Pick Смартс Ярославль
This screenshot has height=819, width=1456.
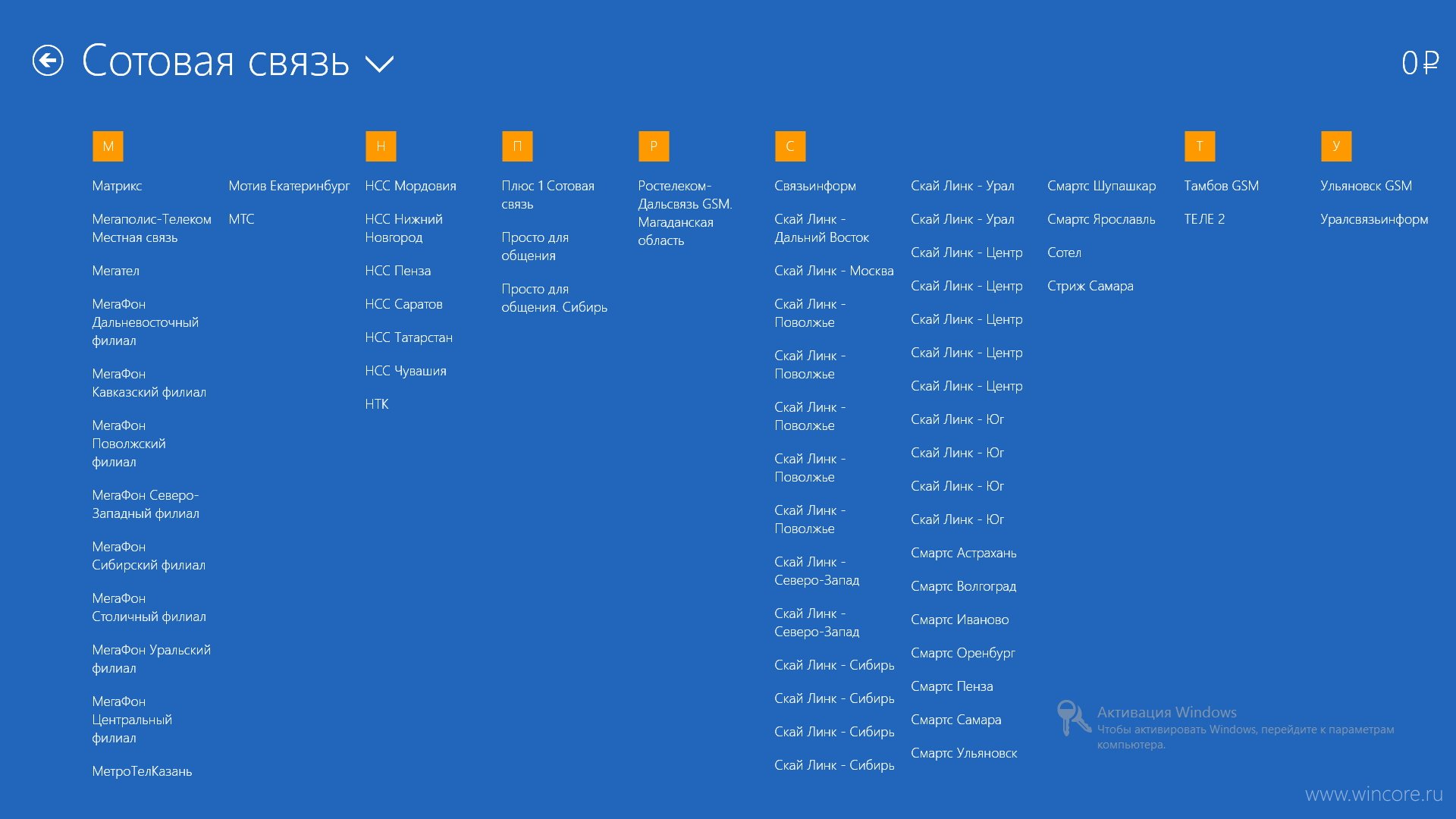(1101, 219)
